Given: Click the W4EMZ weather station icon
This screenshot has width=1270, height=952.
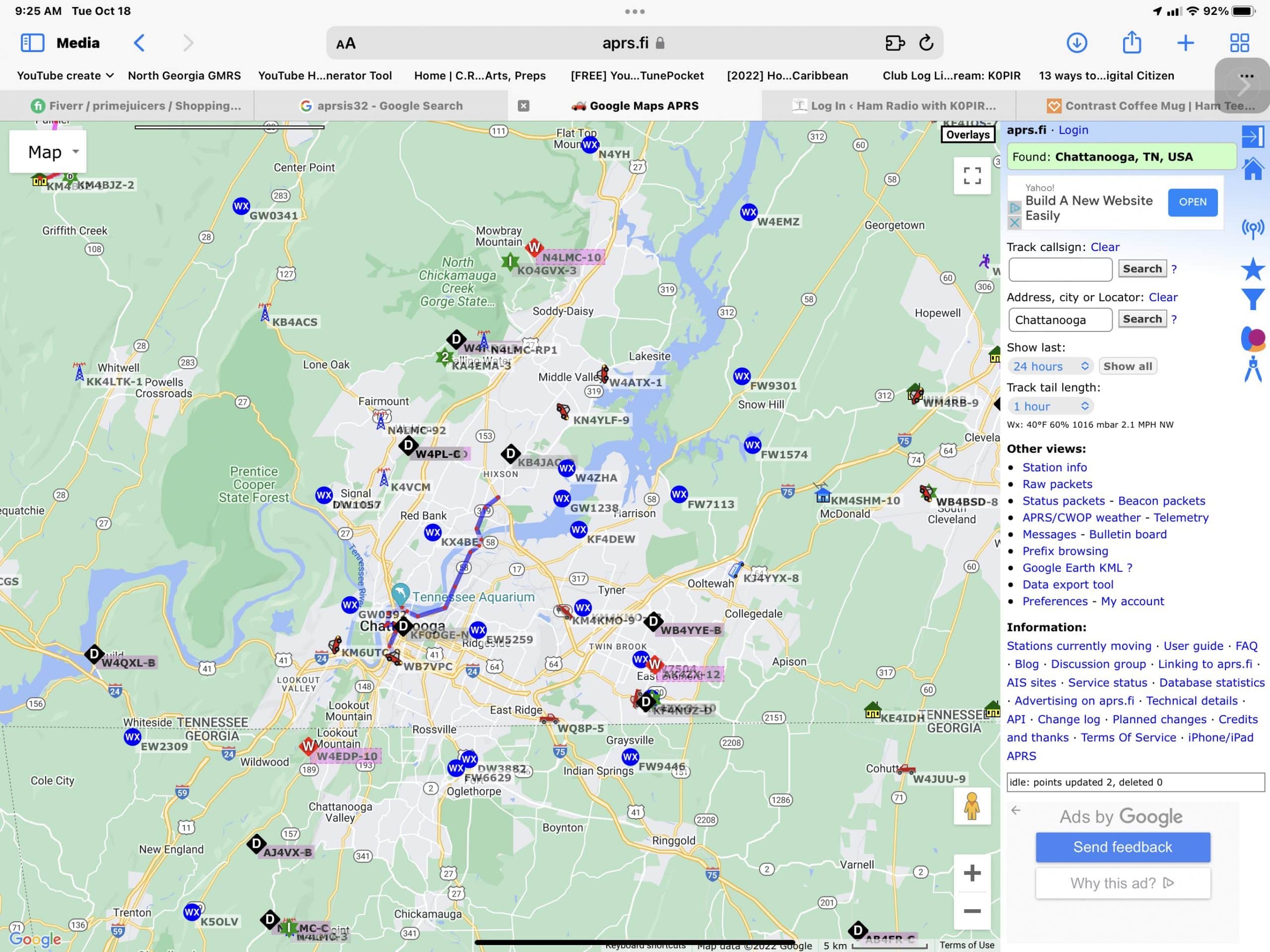Looking at the screenshot, I should tap(748, 212).
